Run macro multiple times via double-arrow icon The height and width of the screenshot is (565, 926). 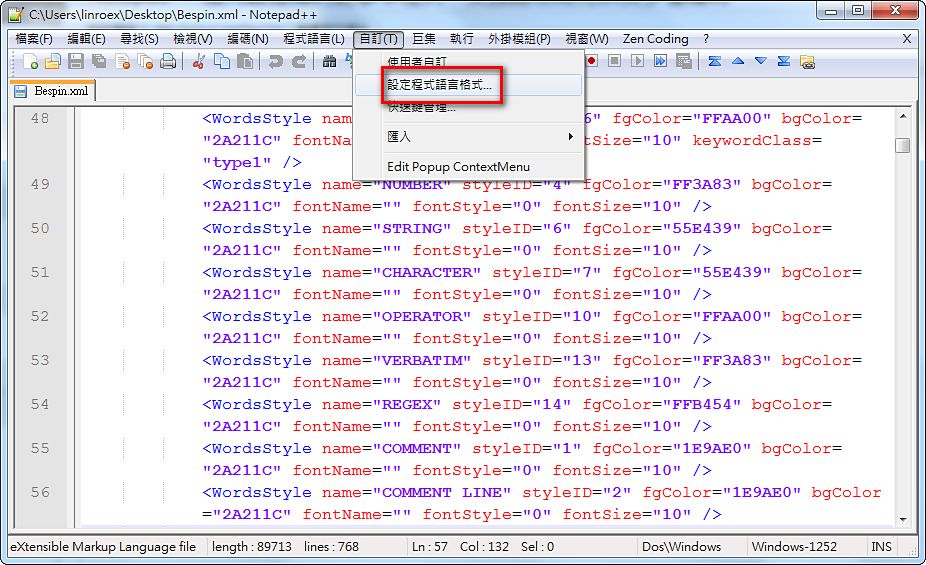[660, 60]
